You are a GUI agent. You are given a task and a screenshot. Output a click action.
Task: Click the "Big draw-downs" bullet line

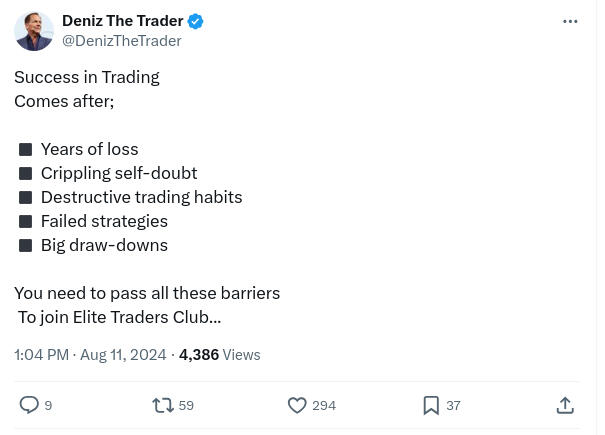click(x=104, y=245)
